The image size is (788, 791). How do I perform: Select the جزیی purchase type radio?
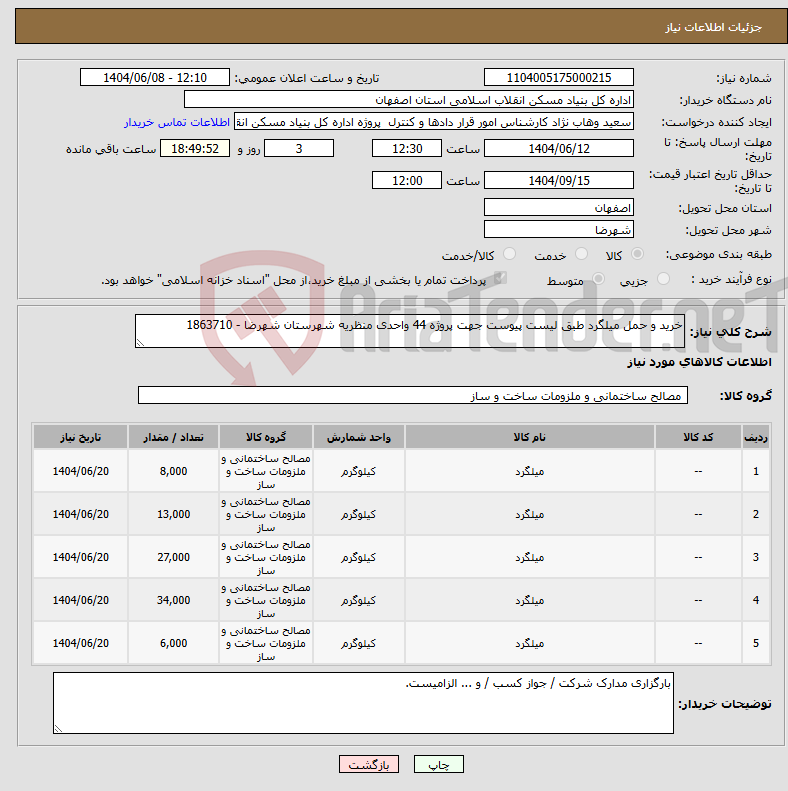pos(663,278)
